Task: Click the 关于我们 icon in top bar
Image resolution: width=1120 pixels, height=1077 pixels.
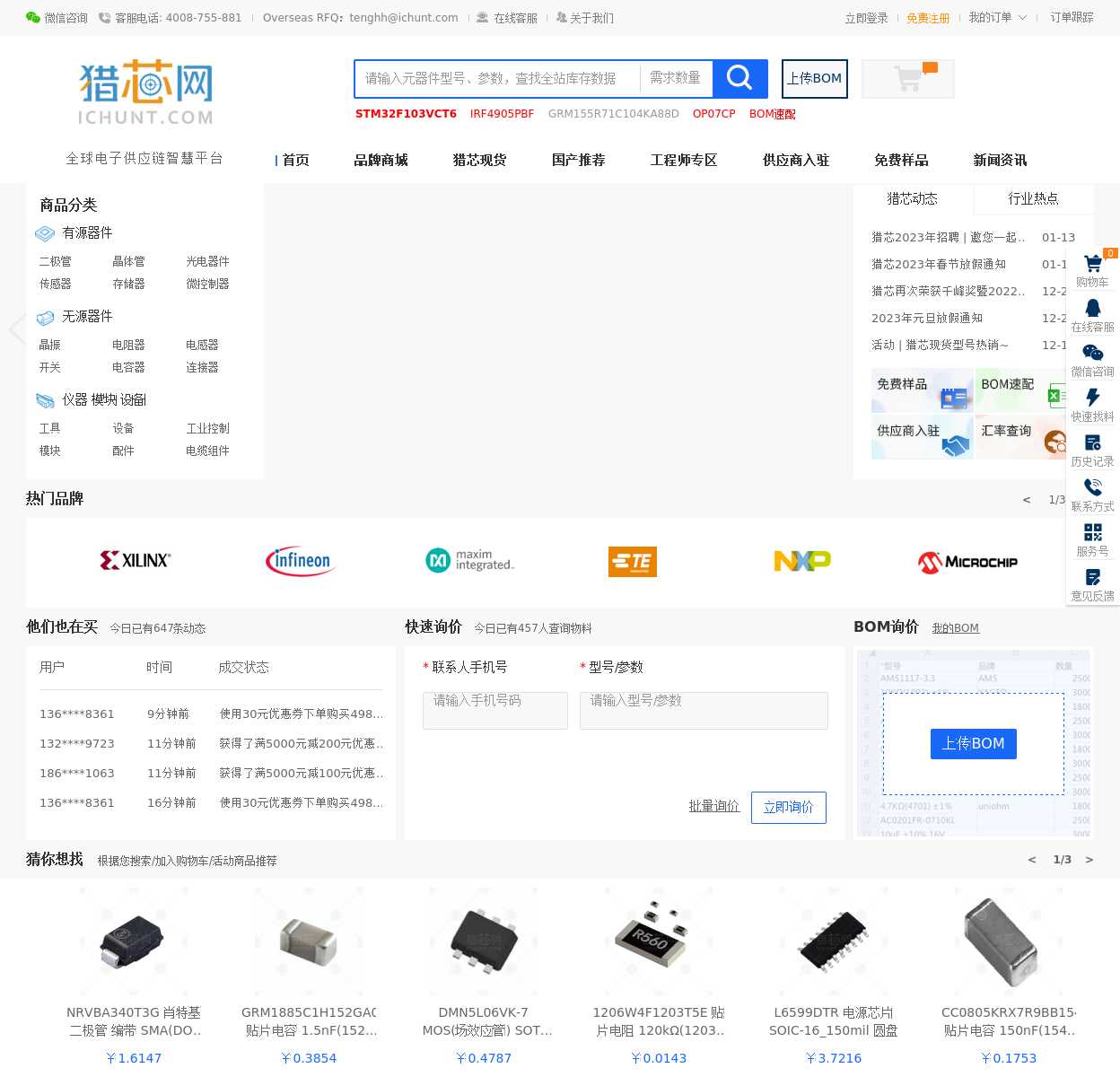Action: [x=561, y=17]
